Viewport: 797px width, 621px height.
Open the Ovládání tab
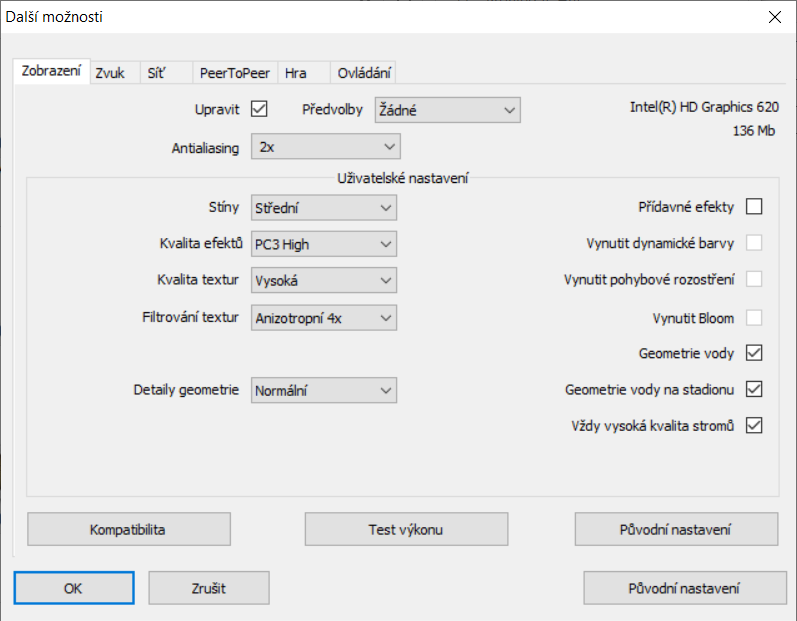[364, 73]
